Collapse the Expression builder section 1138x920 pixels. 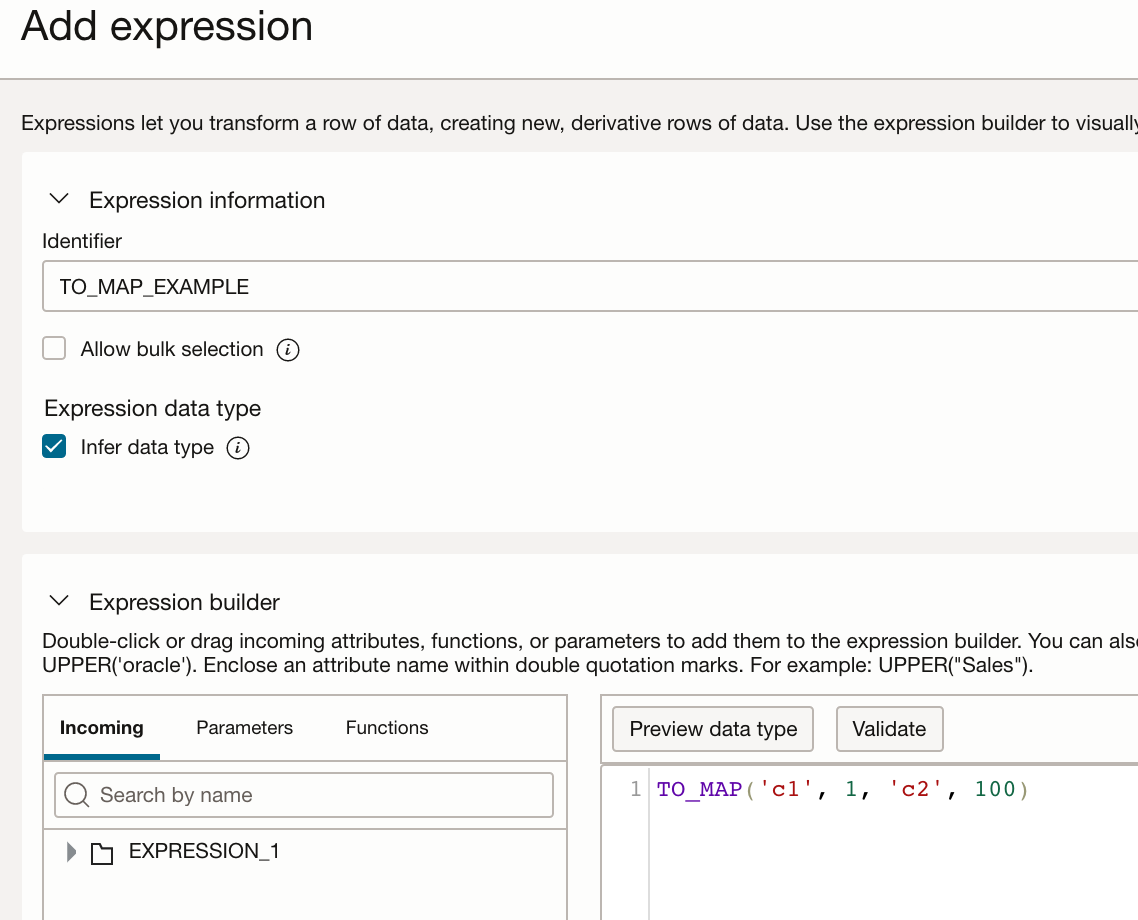pyautogui.click(x=60, y=602)
